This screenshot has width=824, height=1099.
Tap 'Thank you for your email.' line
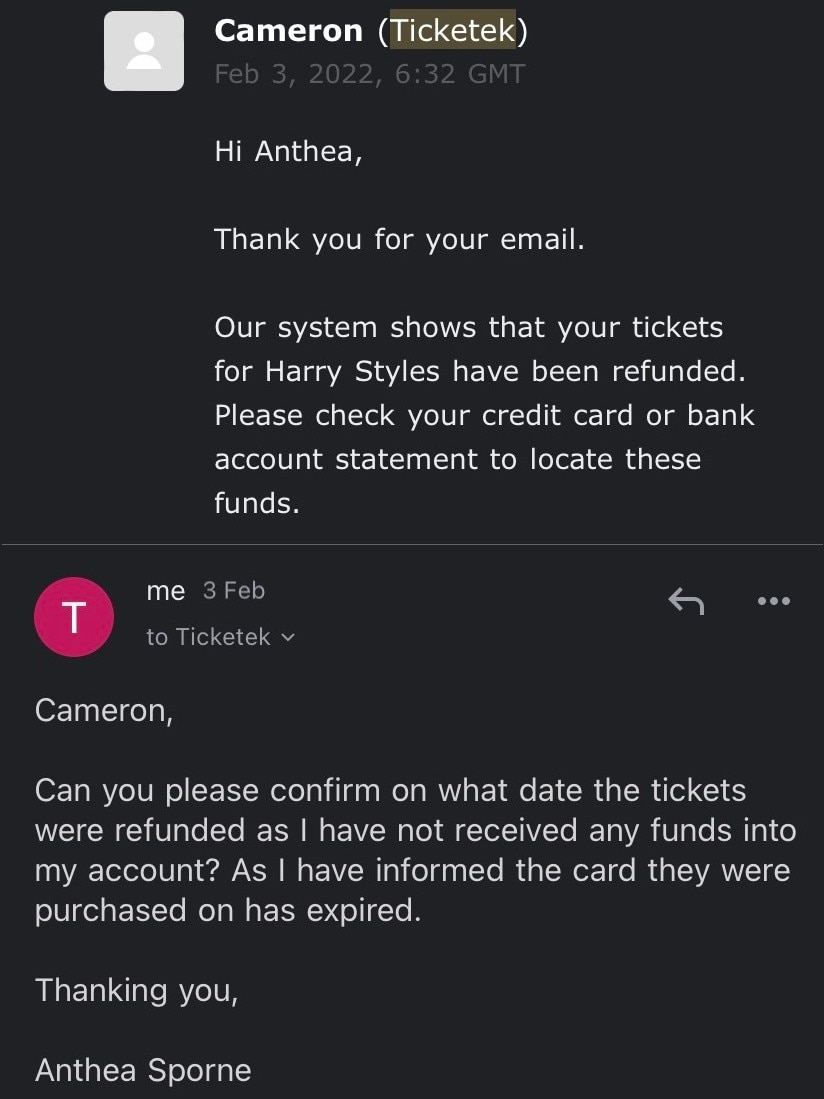point(399,240)
